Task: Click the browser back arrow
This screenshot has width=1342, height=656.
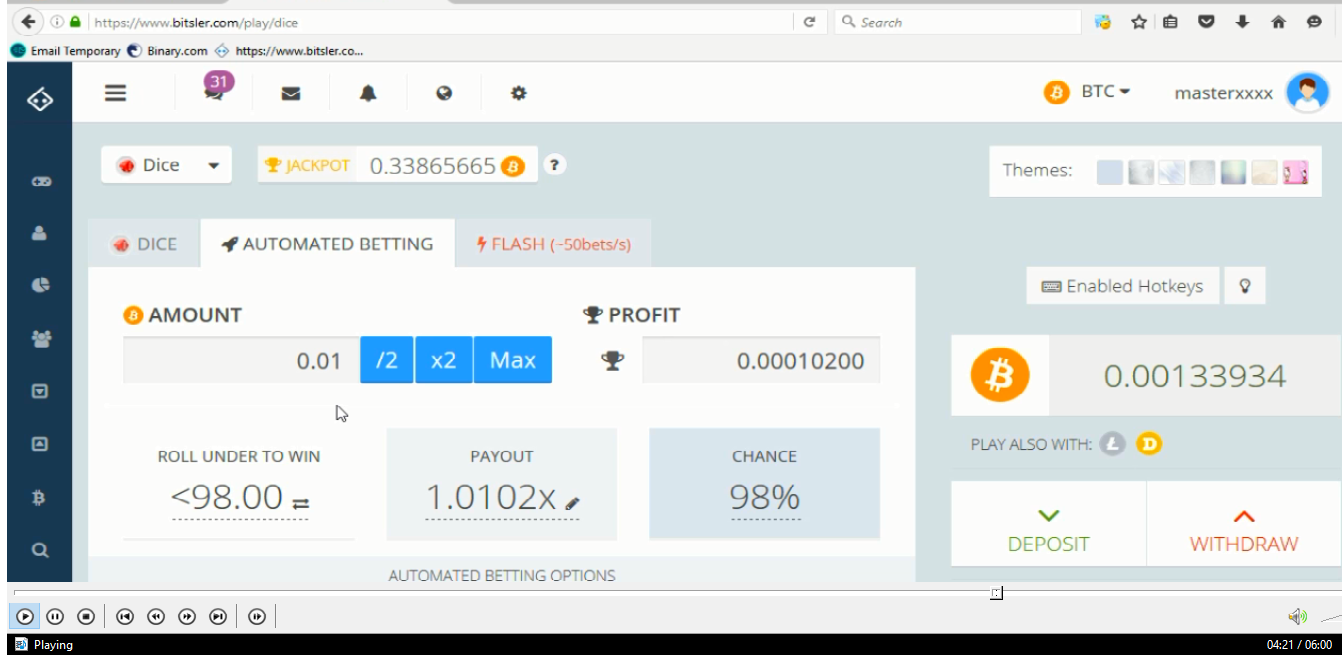Action: [26, 22]
